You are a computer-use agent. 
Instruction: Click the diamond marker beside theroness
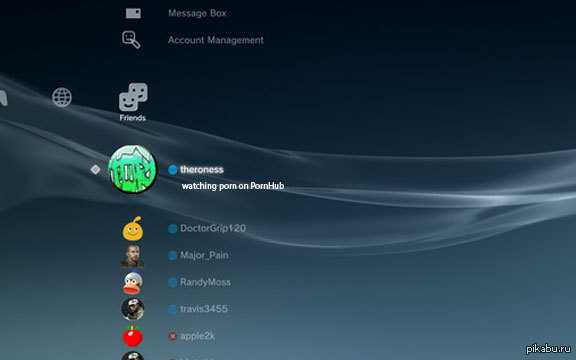tap(96, 169)
